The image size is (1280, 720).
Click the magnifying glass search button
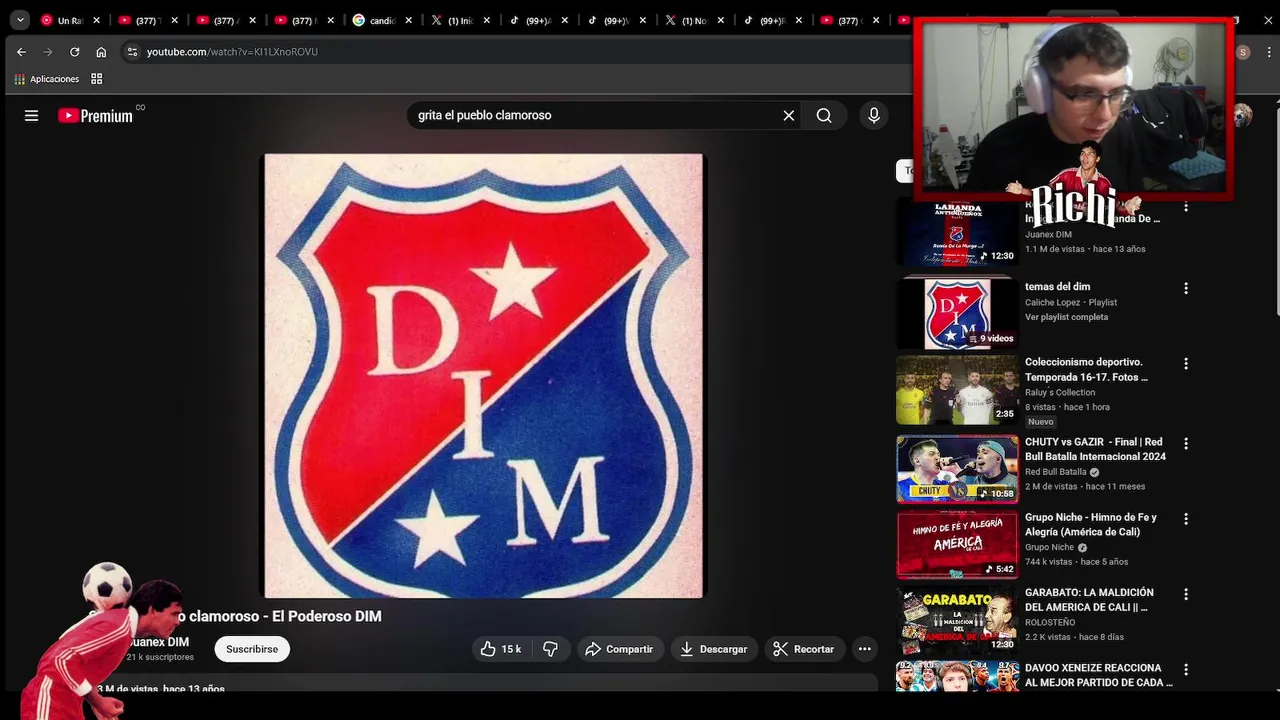824,116
